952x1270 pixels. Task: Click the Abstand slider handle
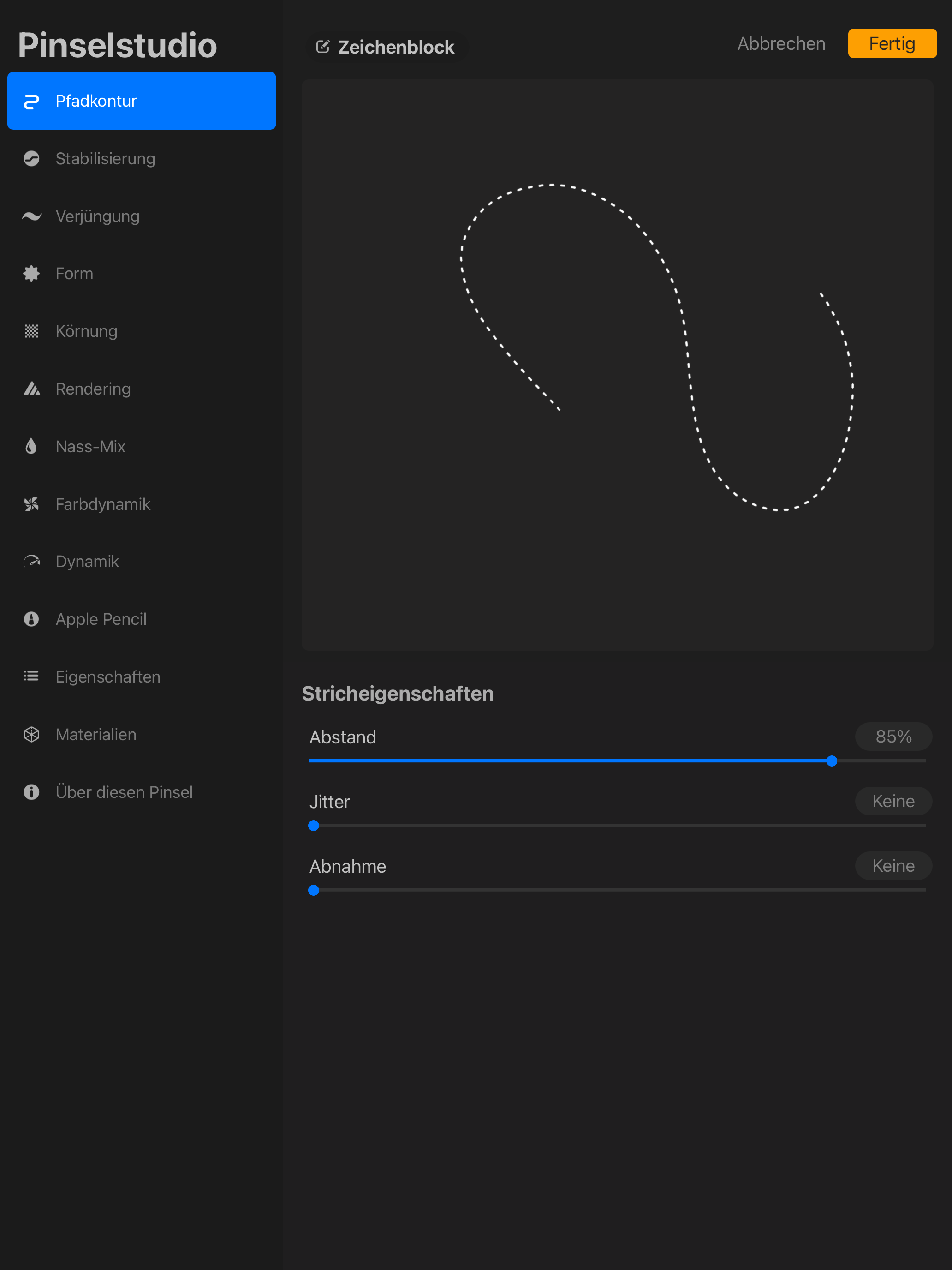832,761
